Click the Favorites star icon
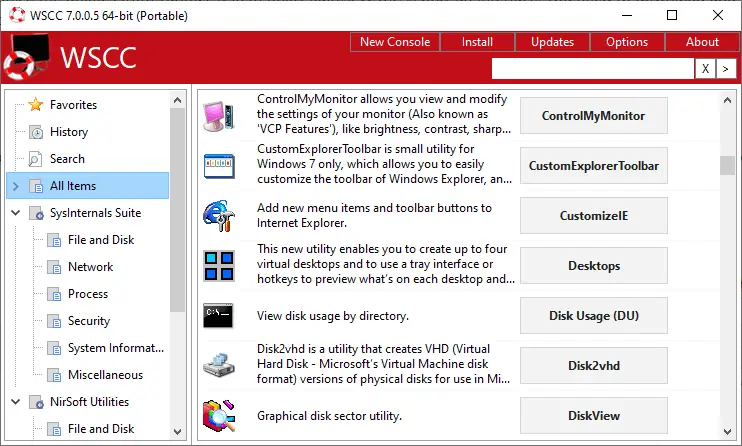The image size is (742, 446). click(35, 104)
